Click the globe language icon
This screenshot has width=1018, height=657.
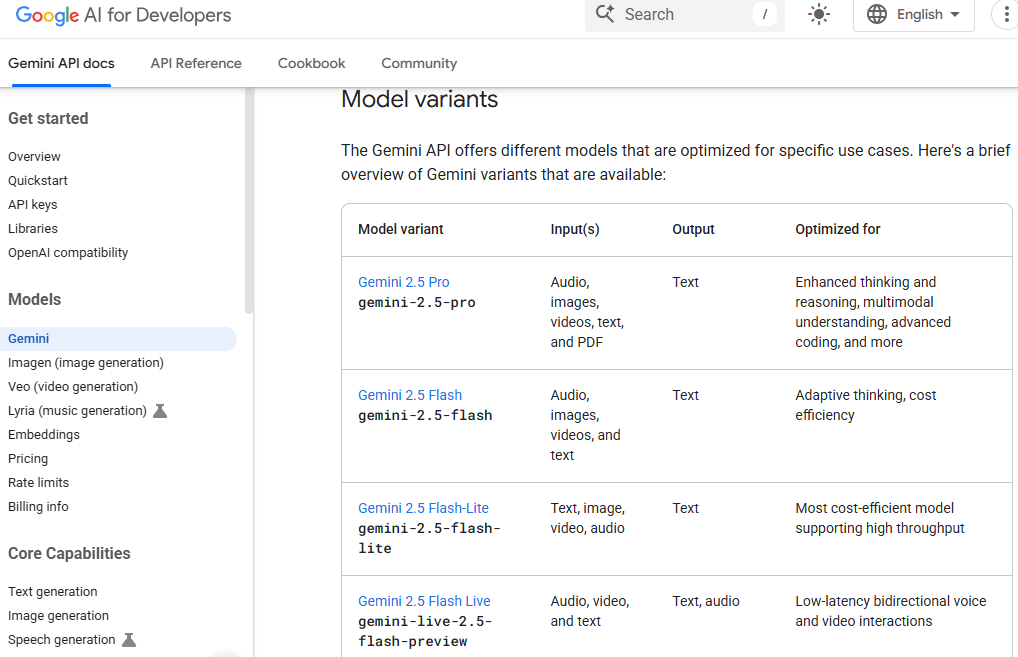pyautogui.click(x=876, y=14)
